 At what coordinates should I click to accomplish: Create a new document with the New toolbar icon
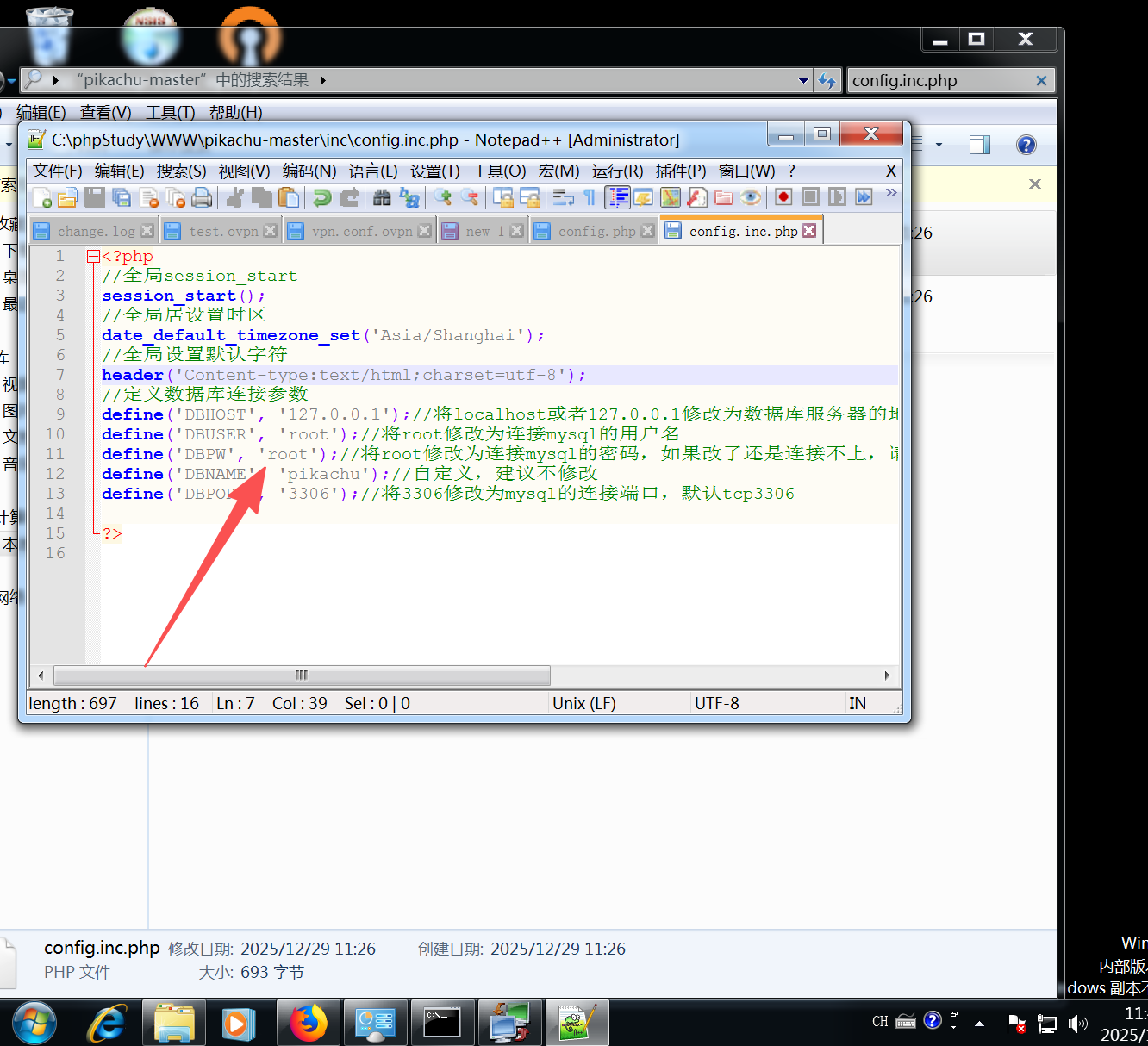click(41, 197)
